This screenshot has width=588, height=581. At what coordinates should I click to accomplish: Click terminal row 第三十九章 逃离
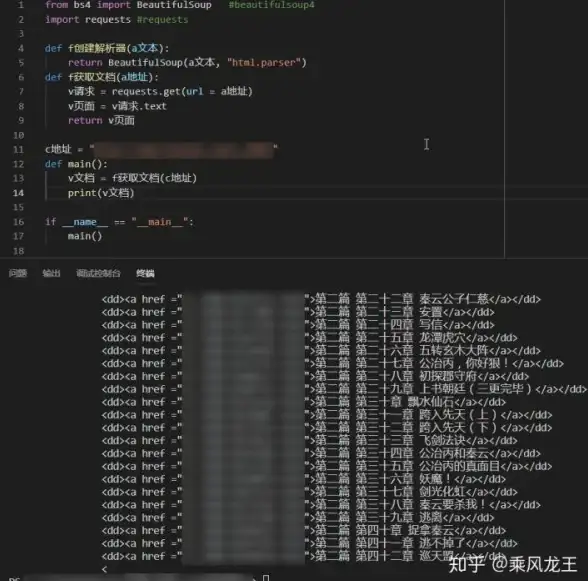click(298, 518)
